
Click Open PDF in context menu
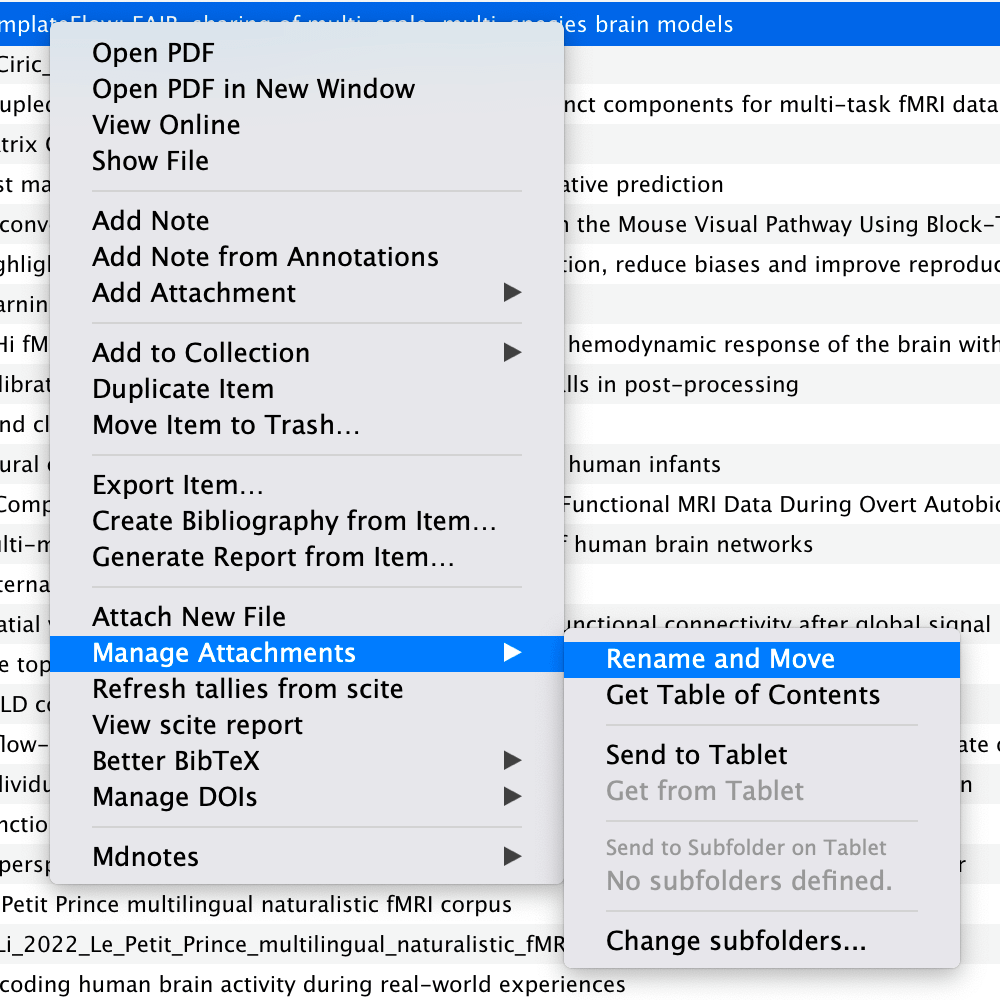coord(153,53)
